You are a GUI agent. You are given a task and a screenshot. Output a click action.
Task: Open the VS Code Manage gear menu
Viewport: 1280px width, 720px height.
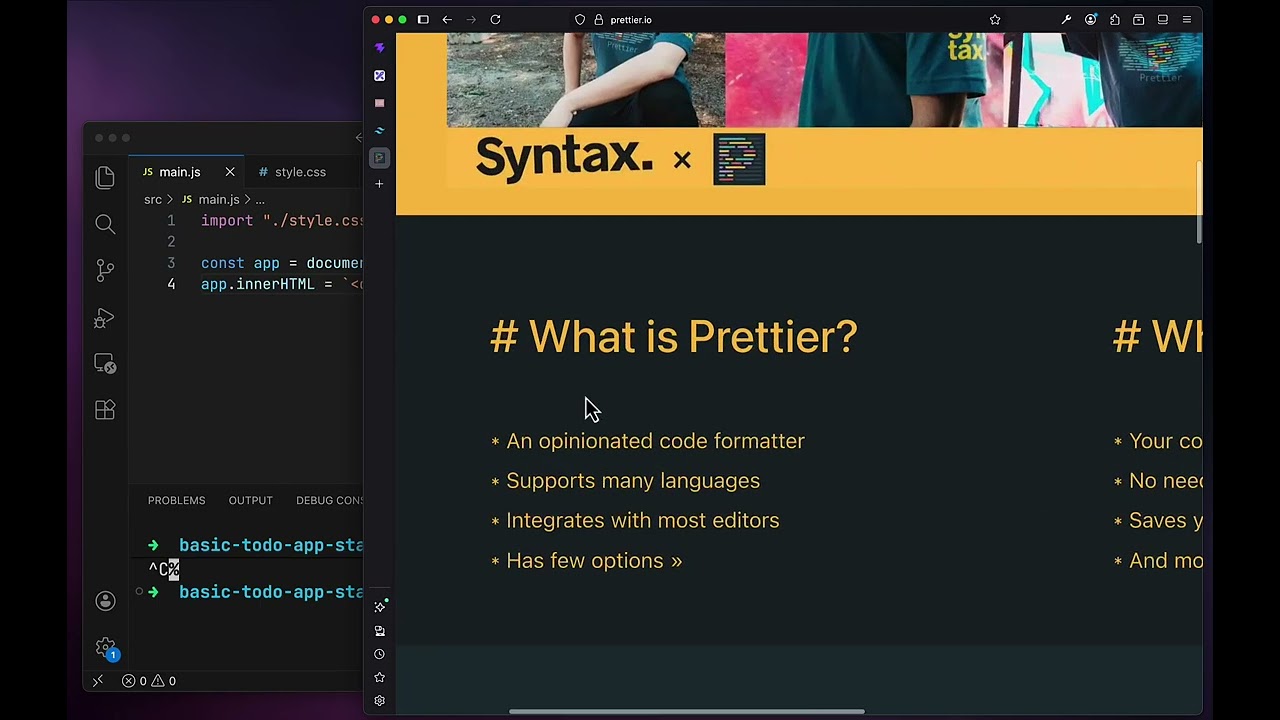point(106,648)
